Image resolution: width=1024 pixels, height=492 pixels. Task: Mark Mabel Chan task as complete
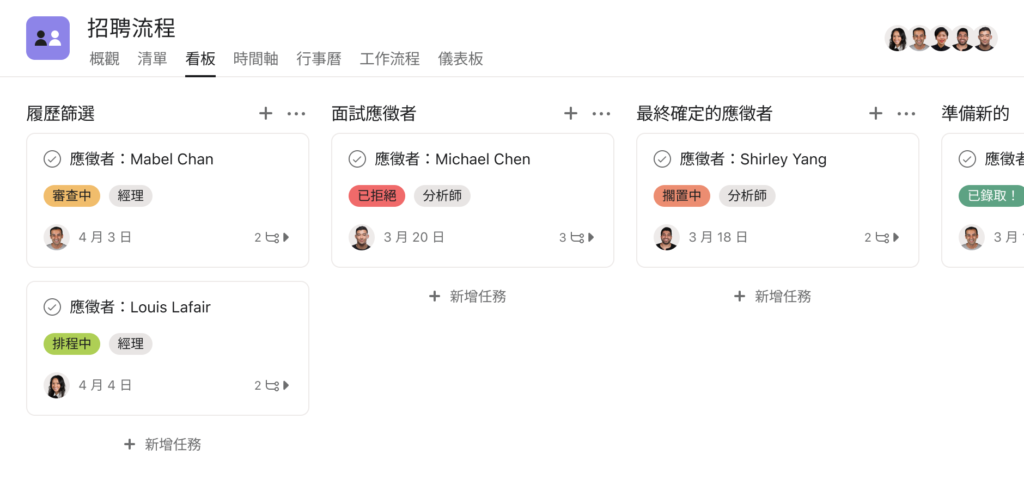click(52, 159)
